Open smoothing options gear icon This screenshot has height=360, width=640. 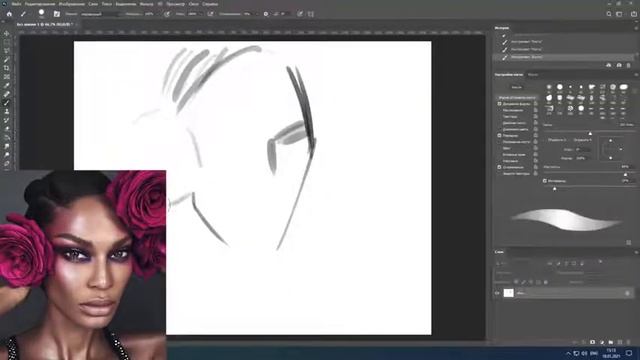click(x=266, y=14)
